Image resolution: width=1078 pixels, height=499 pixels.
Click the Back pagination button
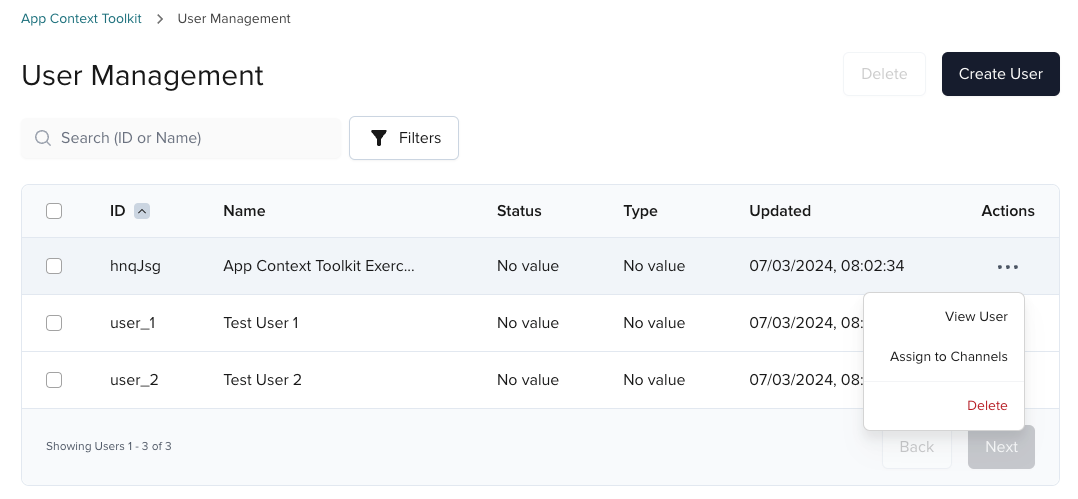click(x=916, y=447)
